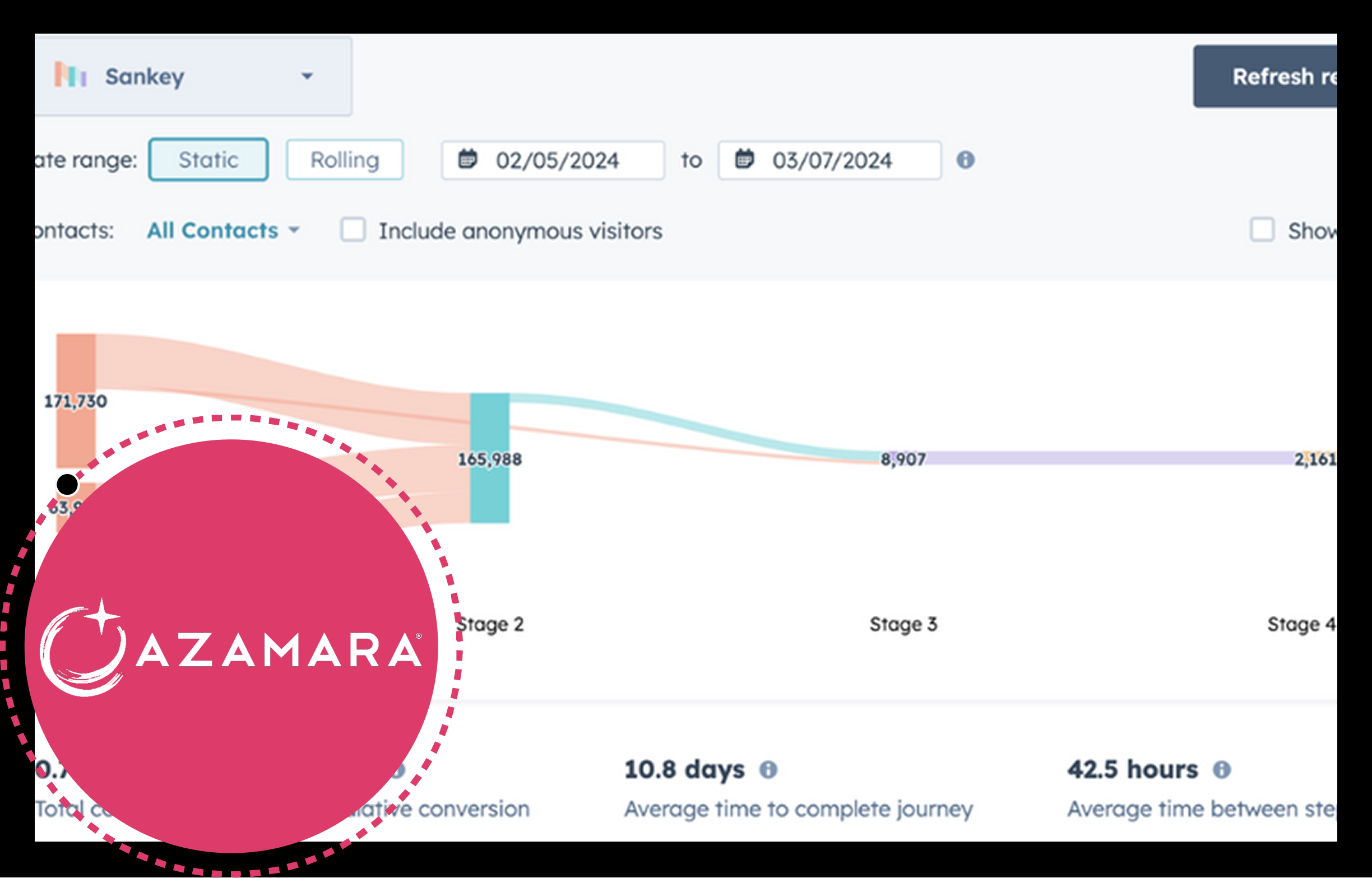1372x878 pixels.
Task: Click the purple flow between Stage 3 and 4
Action: pyautogui.click(x=1109, y=458)
